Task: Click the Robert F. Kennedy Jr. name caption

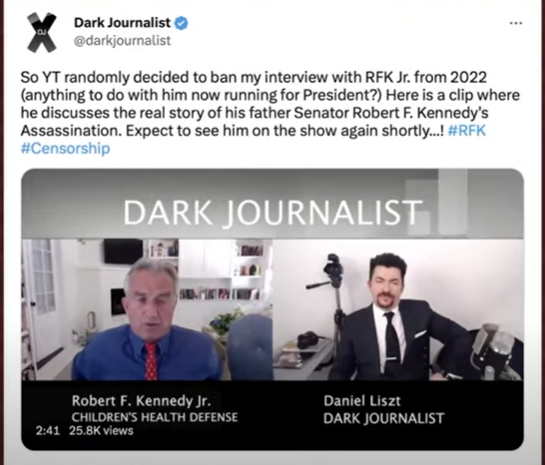Action: (x=141, y=401)
